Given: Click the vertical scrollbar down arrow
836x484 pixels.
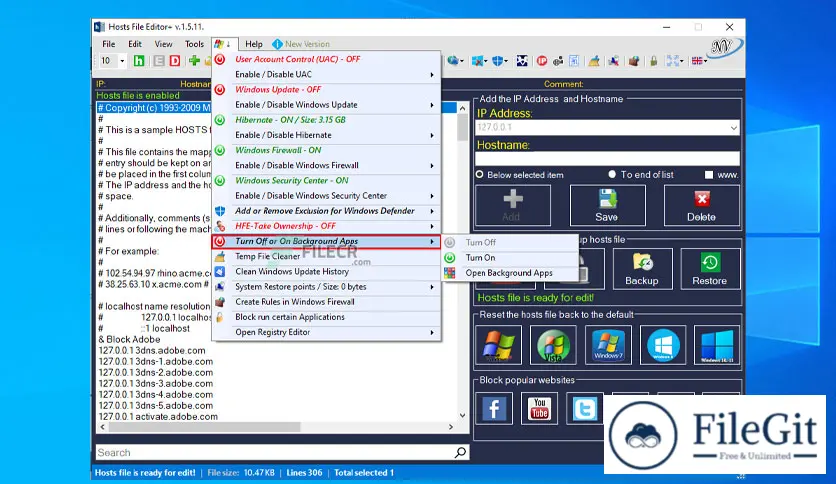Looking at the screenshot, I should tap(462, 415).
